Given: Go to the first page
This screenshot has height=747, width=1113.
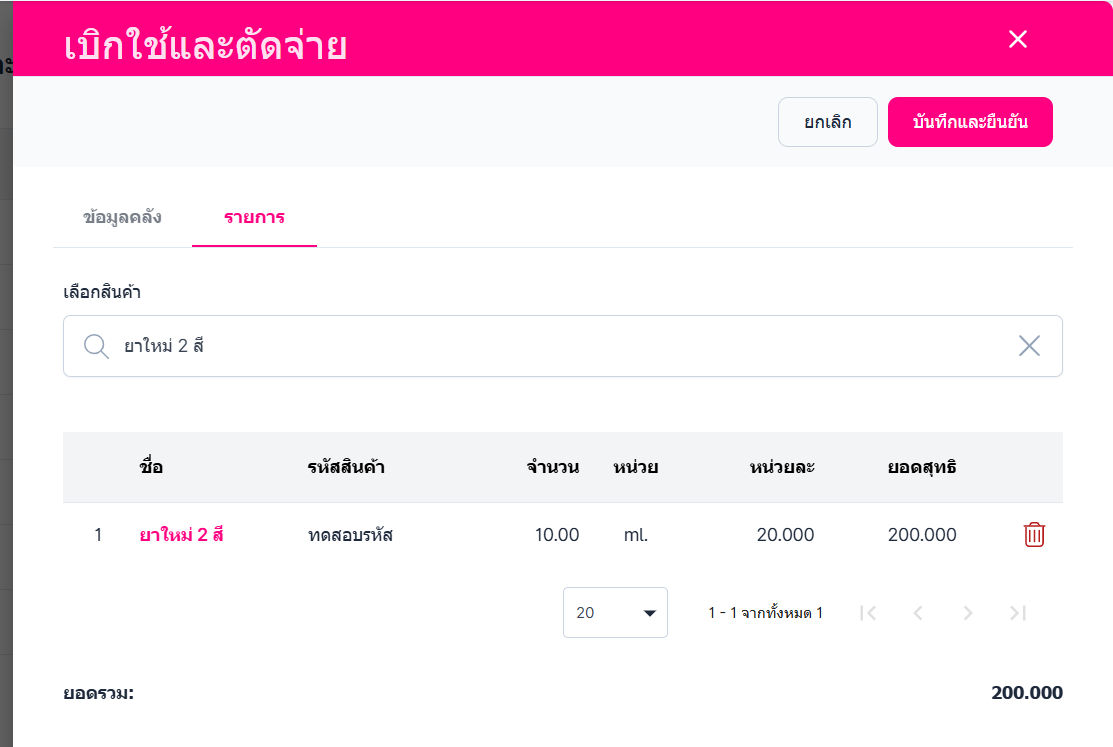Looking at the screenshot, I should point(867,613).
